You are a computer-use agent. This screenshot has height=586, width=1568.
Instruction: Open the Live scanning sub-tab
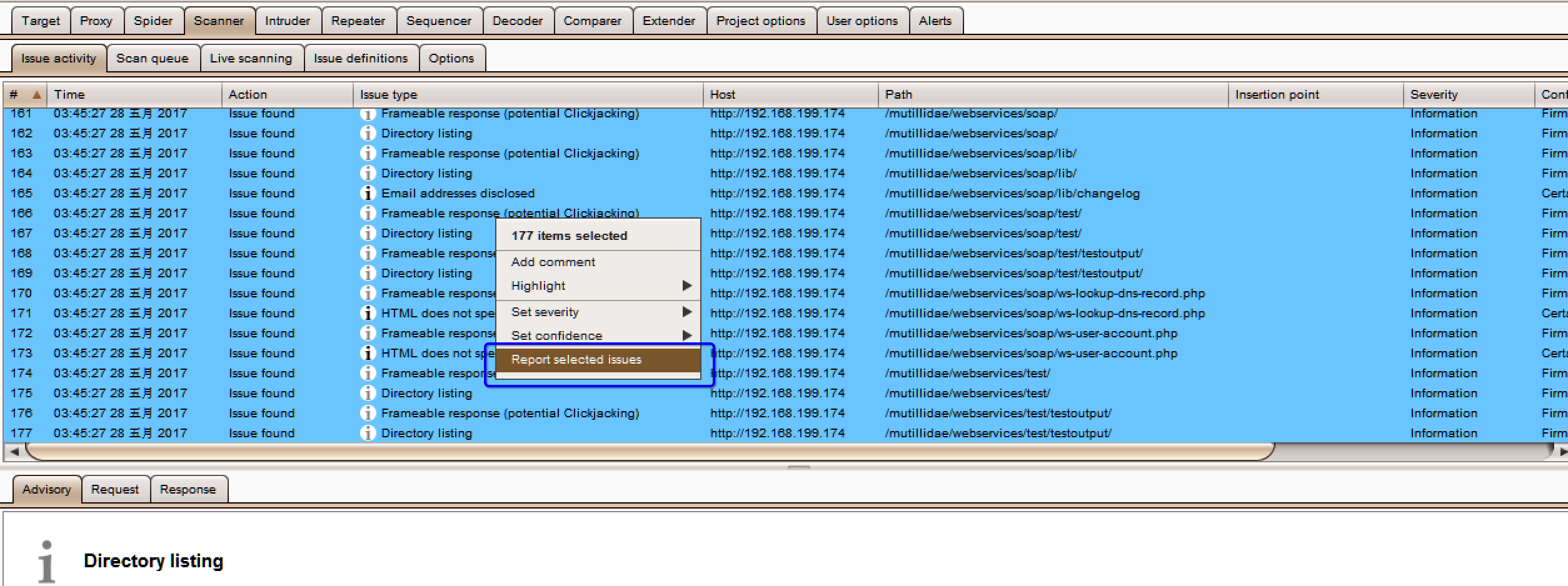coord(251,58)
